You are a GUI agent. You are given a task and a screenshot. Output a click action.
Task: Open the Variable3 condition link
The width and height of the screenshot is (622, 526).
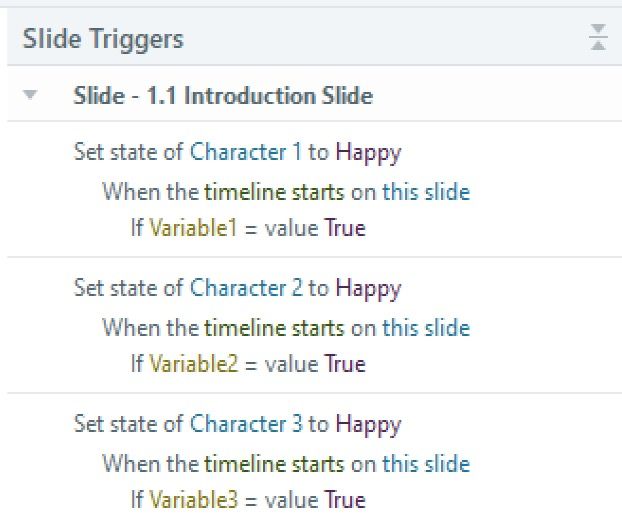click(194, 500)
